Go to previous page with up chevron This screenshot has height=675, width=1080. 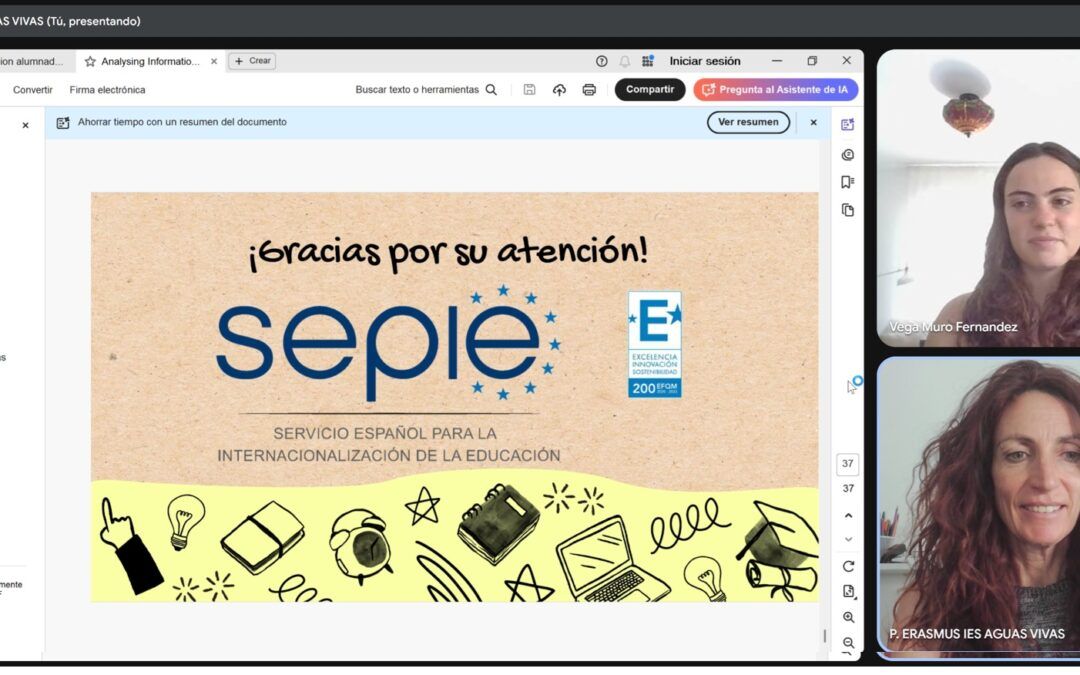[x=849, y=515]
